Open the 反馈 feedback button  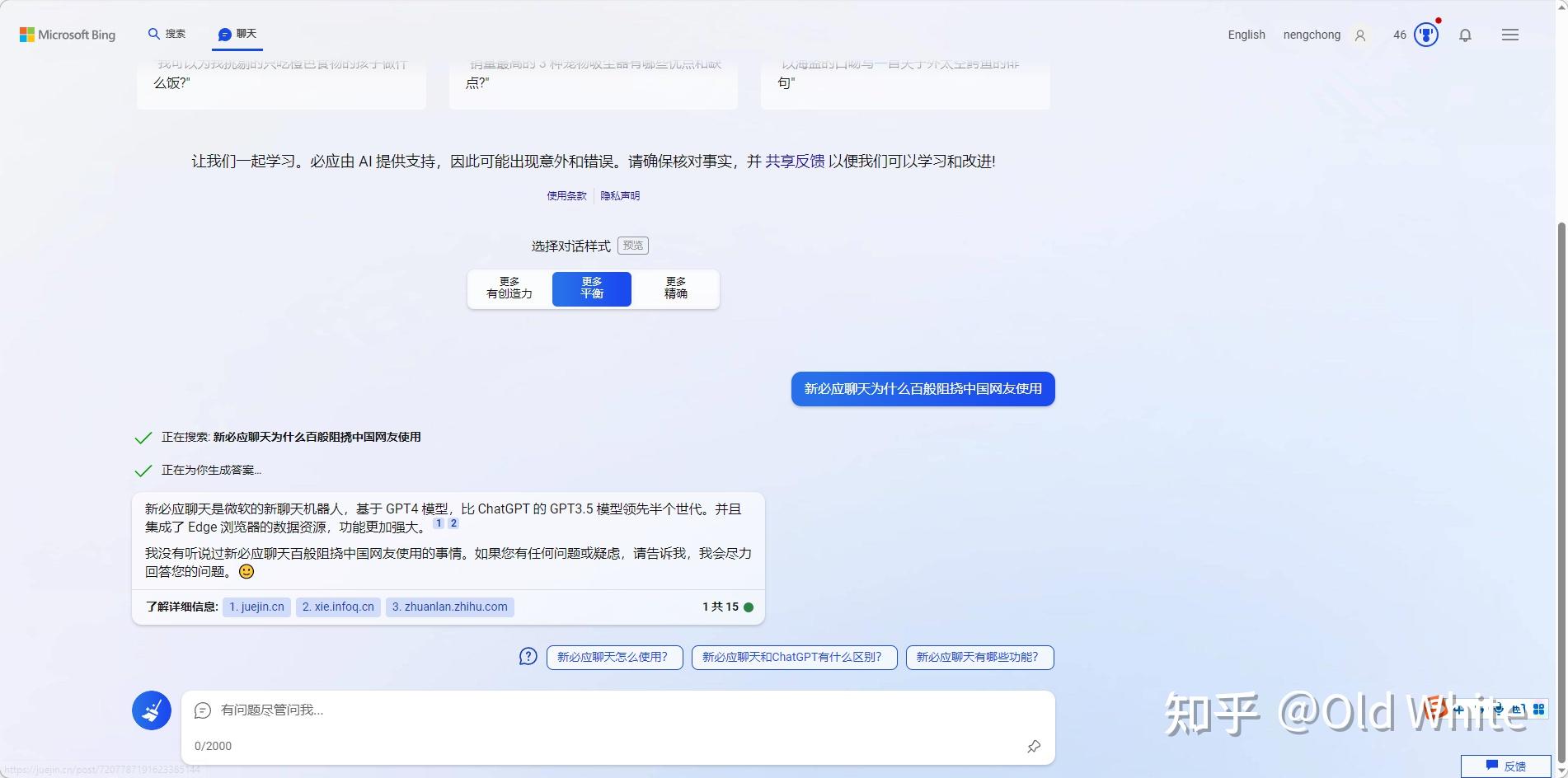(x=1505, y=766)
